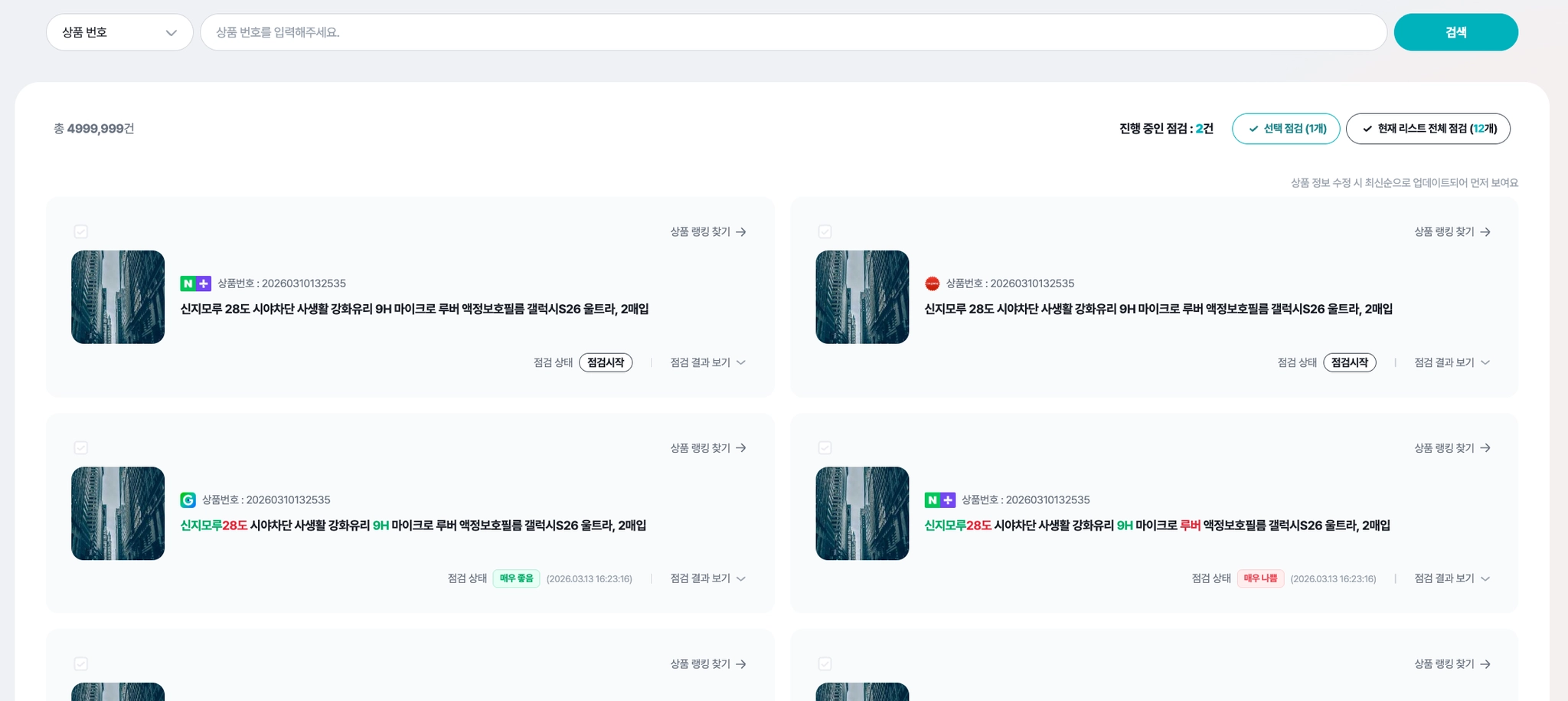This screenshot has height=701, width=1568.
Task: Click the red marketplace logo on the top-right card
Action: (x=932, y=283)
